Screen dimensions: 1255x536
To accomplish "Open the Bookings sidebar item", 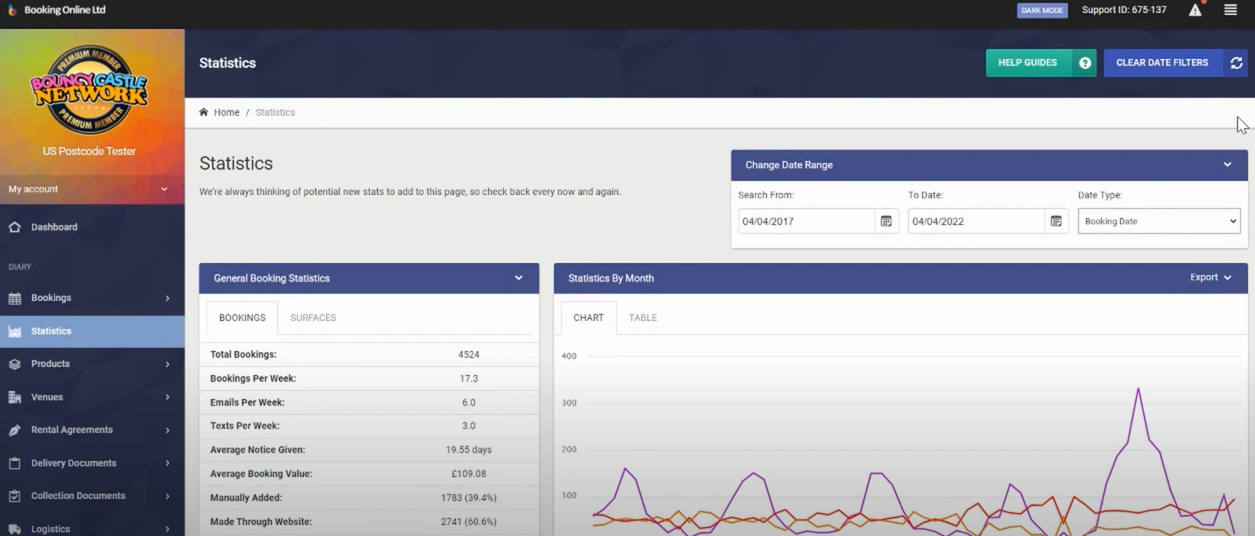I will click(92, 298).
